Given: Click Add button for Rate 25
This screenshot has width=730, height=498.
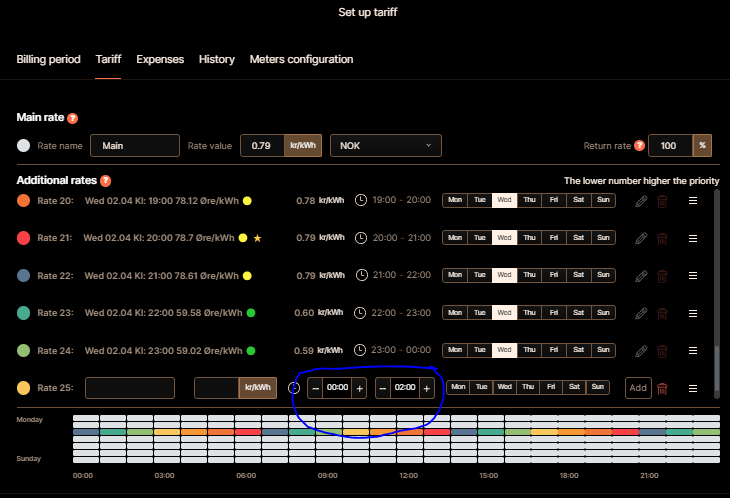Looking at the screenshot, I should [x=638, y=388].
